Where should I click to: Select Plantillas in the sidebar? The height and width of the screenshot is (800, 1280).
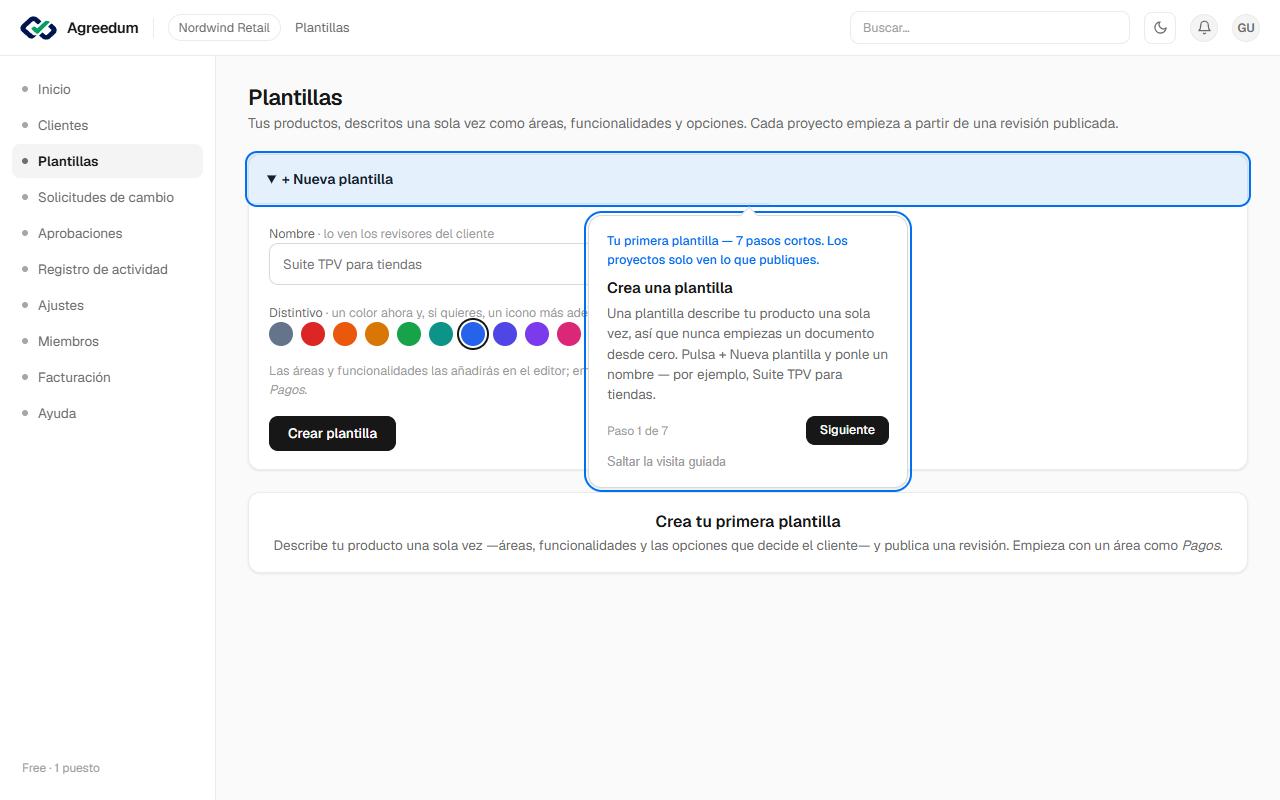(x=107, y=161)
